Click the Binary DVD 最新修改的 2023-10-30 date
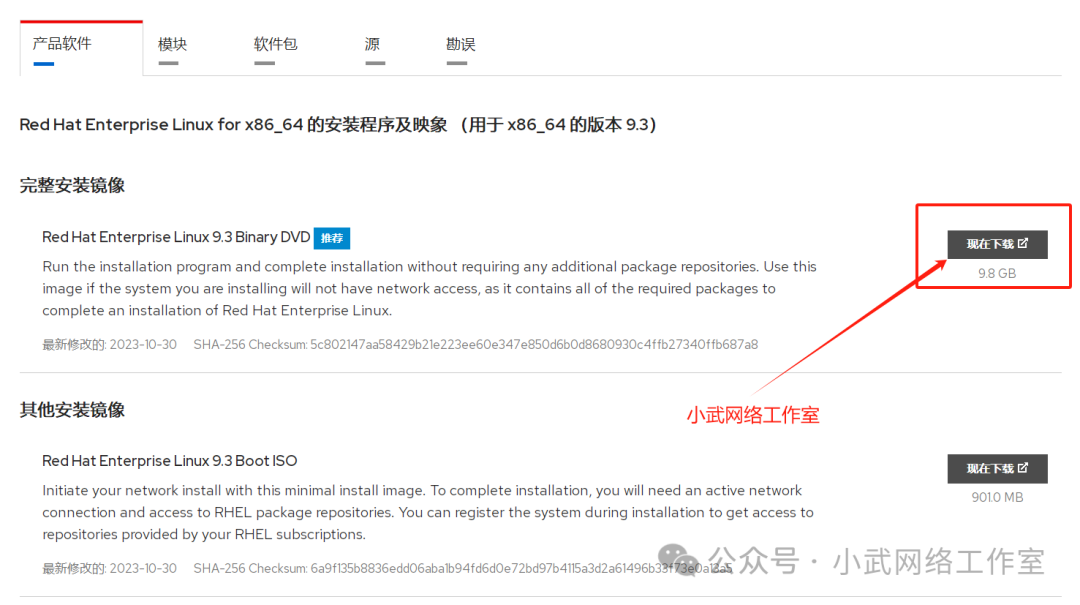This screenshot has width=1080, height=605. point(110,345)
